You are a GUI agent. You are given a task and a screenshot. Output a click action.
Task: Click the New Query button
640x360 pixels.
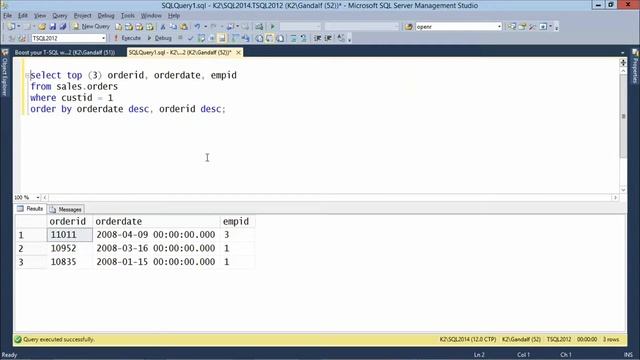(x=91, y=27)
